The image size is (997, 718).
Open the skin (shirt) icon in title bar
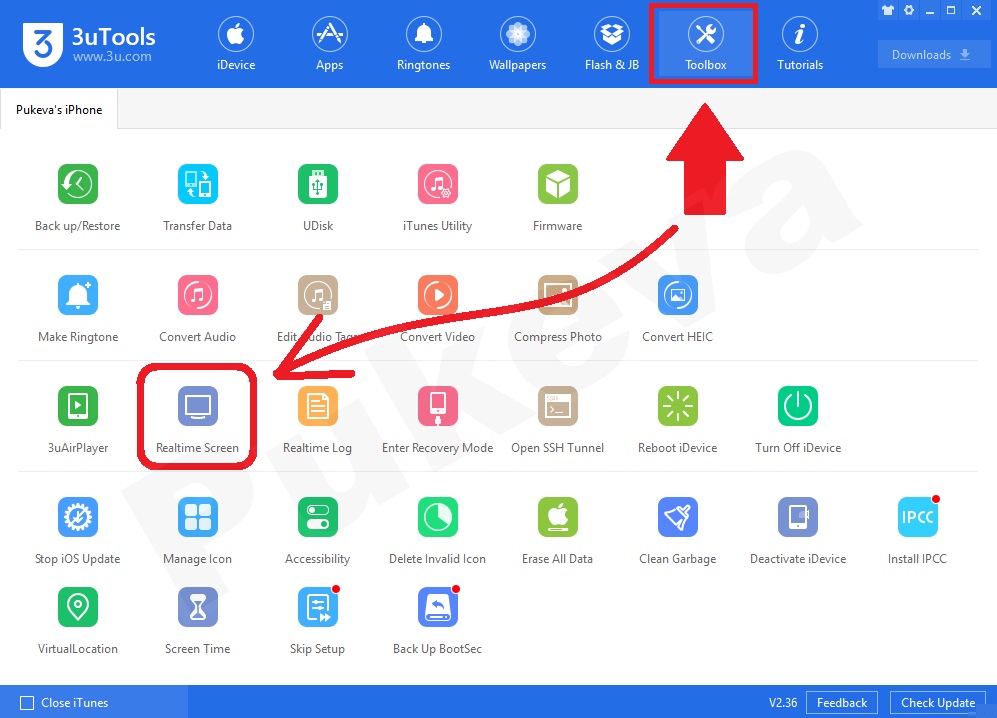click(888, 10)
